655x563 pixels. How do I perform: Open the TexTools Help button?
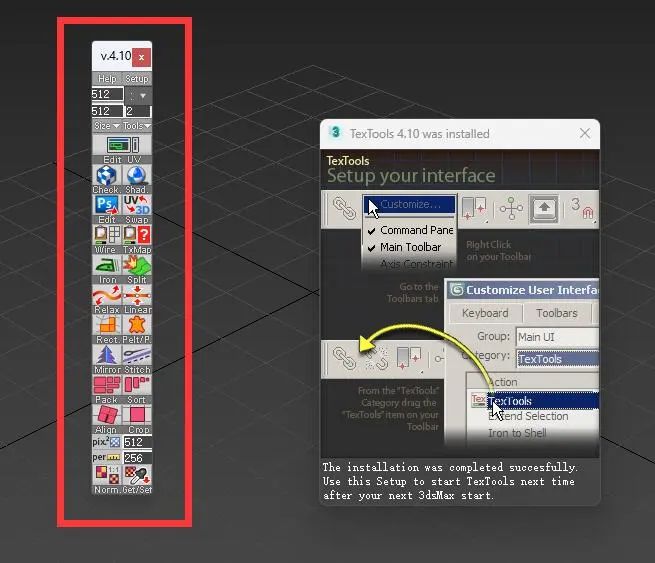(107, 79)
